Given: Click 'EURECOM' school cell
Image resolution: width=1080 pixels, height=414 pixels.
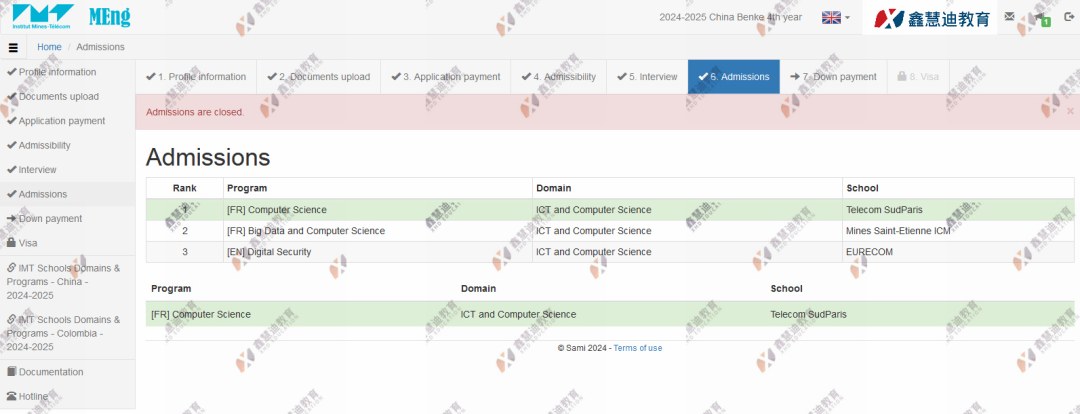Looking at the screenshot, I should click(869, 252).
